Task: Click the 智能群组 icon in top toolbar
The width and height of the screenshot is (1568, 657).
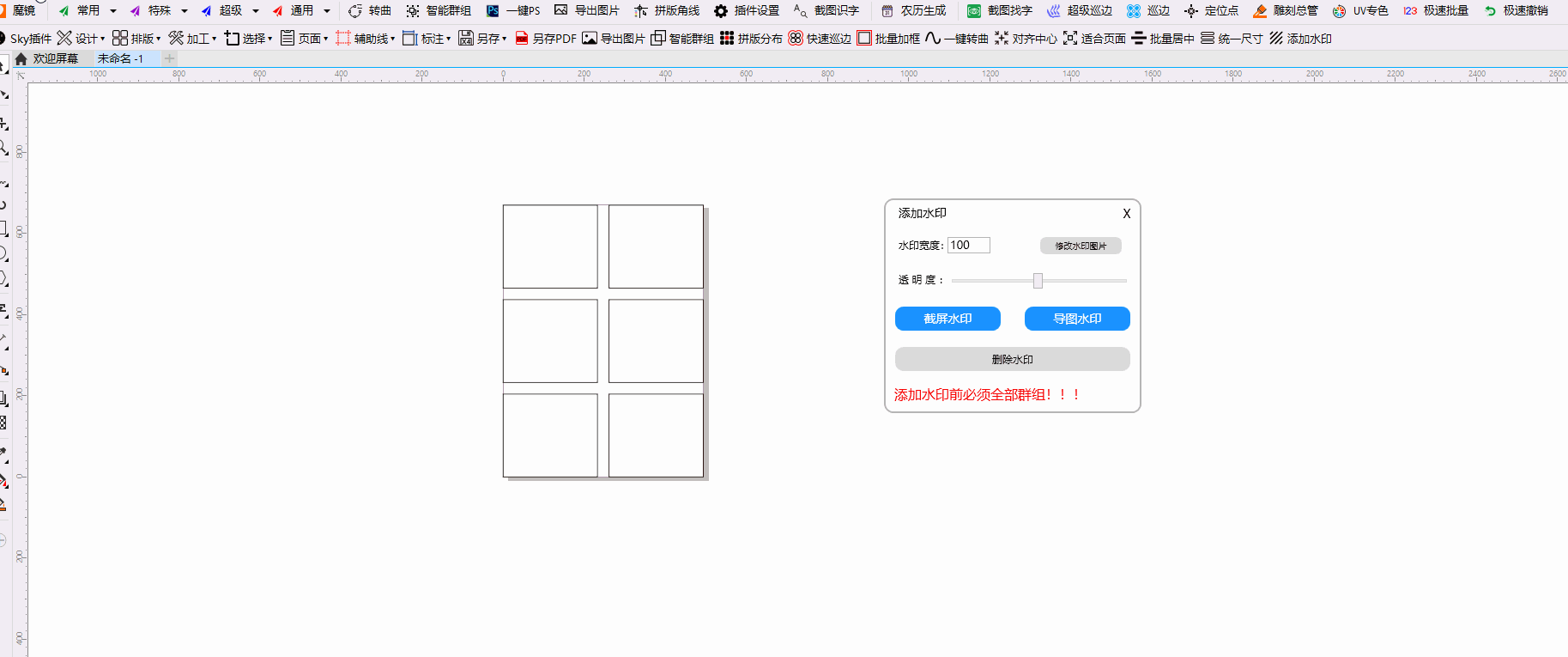Action: pyautogui.click(x=413, y=11)
